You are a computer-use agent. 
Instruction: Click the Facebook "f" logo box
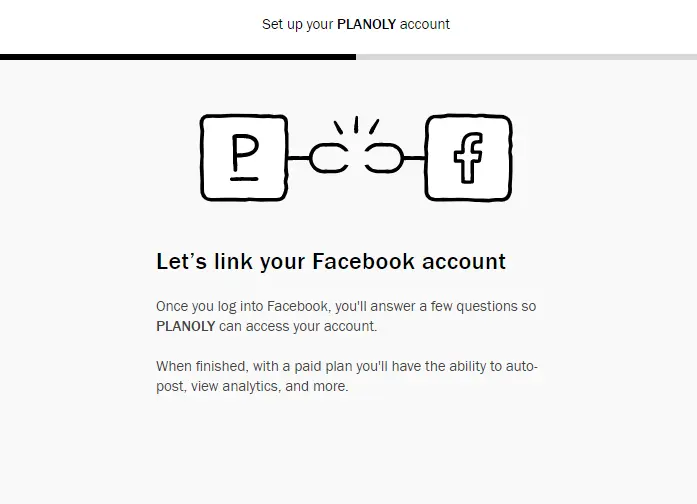click(x=468, y=158)
